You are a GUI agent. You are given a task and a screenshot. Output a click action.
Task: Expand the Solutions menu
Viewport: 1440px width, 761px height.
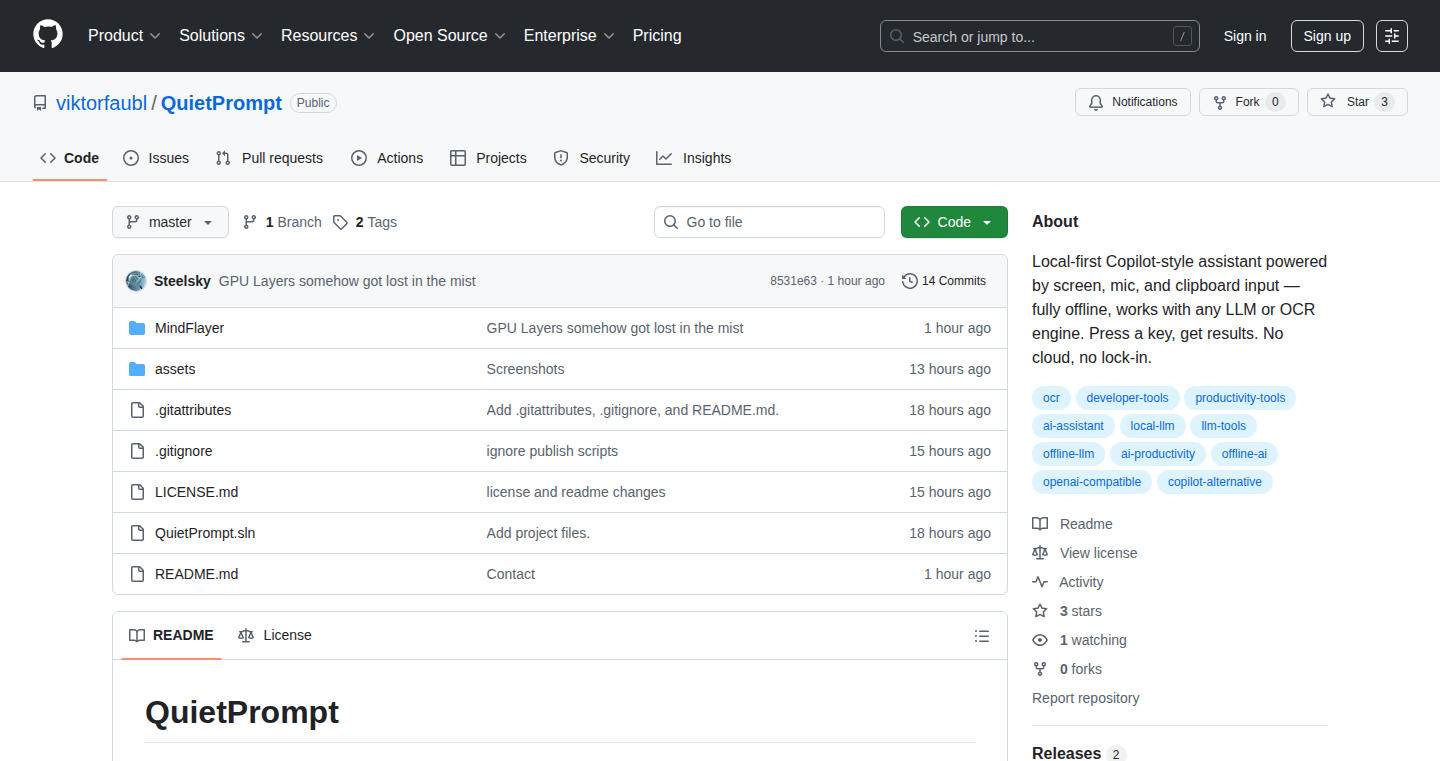(221, 36)
